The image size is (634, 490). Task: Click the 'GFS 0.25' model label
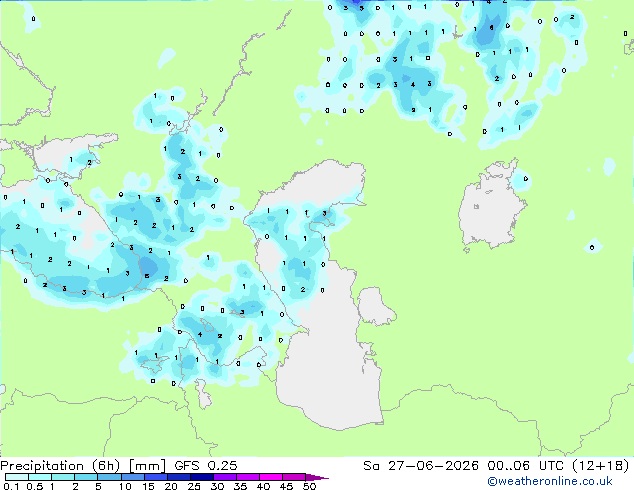[x=206, y=466]
